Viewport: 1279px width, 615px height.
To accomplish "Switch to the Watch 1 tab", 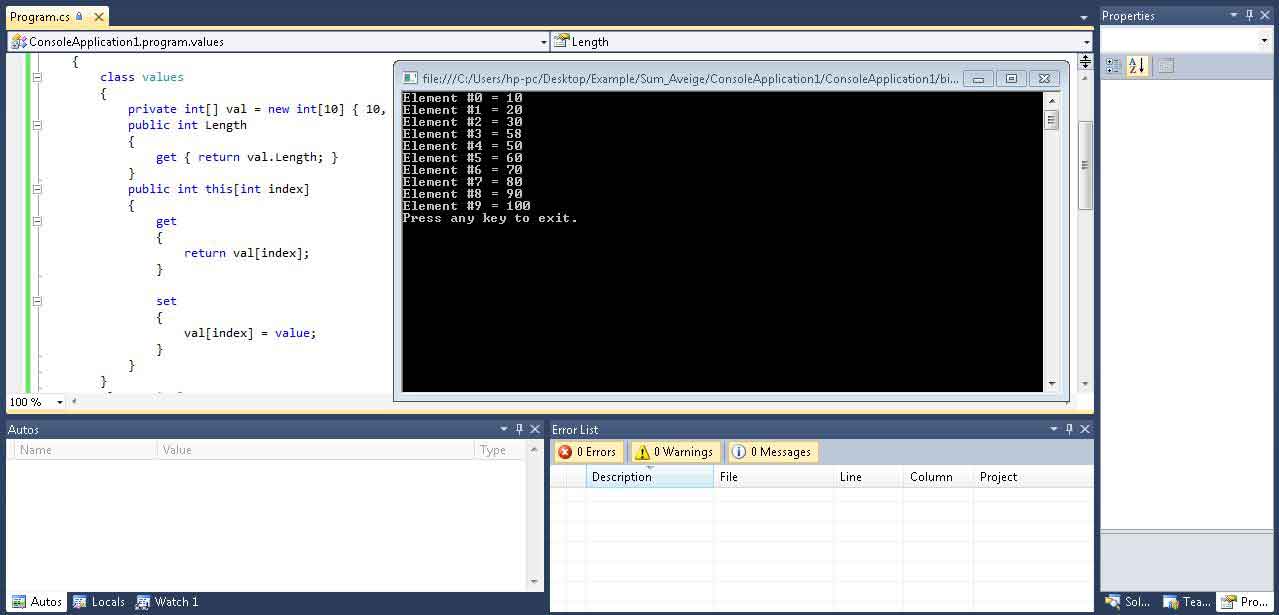I will 167,602.
